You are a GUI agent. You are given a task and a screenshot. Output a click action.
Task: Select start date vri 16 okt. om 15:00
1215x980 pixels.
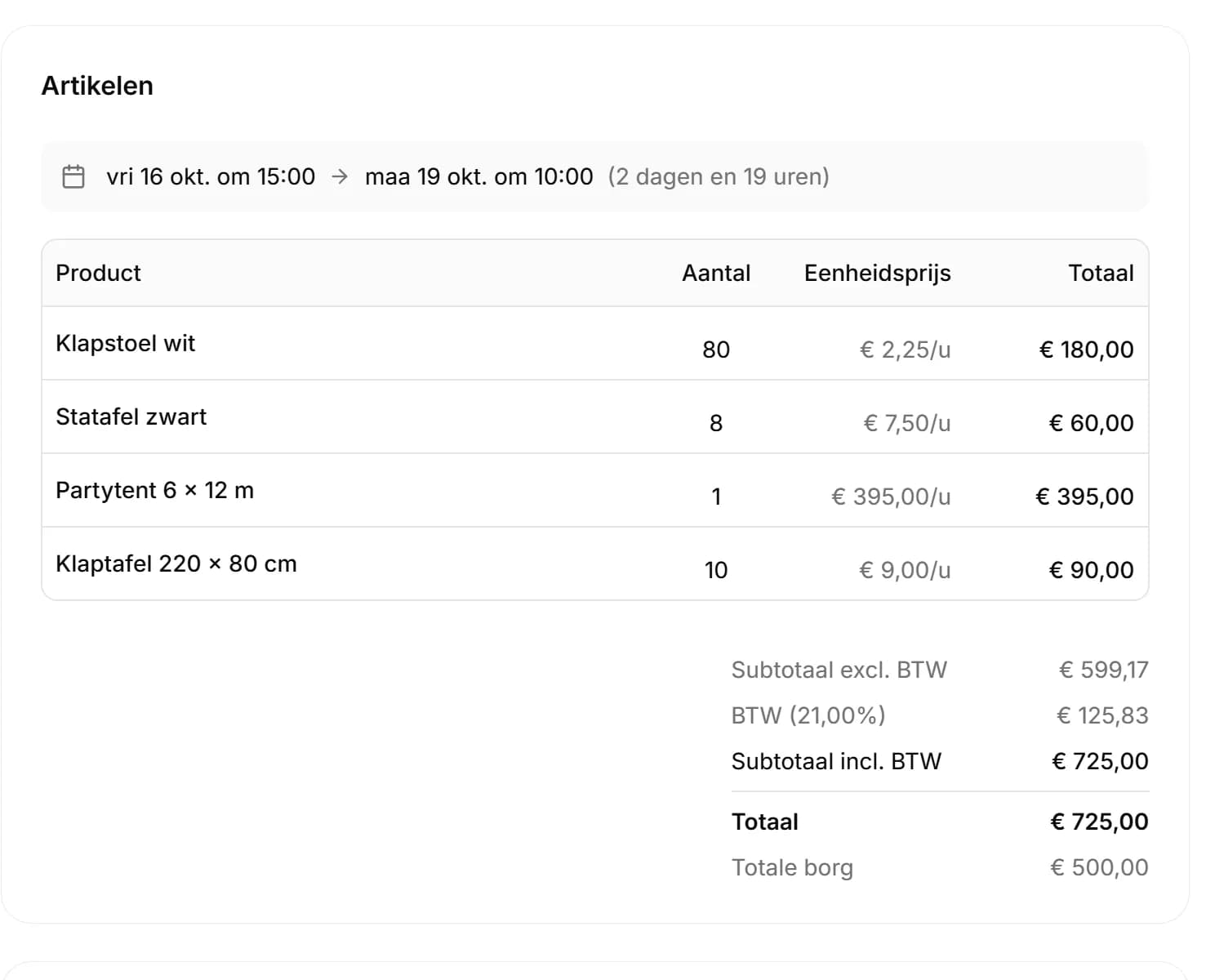pyautogui.click(x=211, y=176)
